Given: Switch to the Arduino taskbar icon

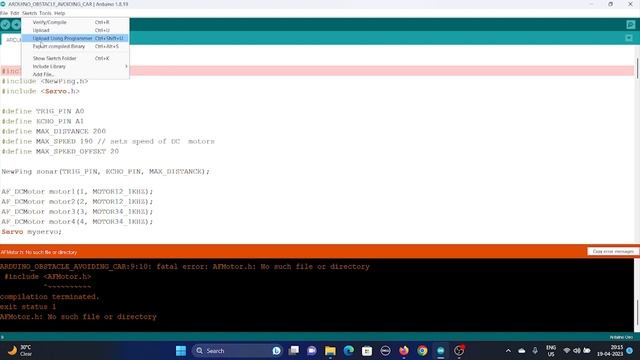Looking at the screenshot, I should (x=440, y=351).
